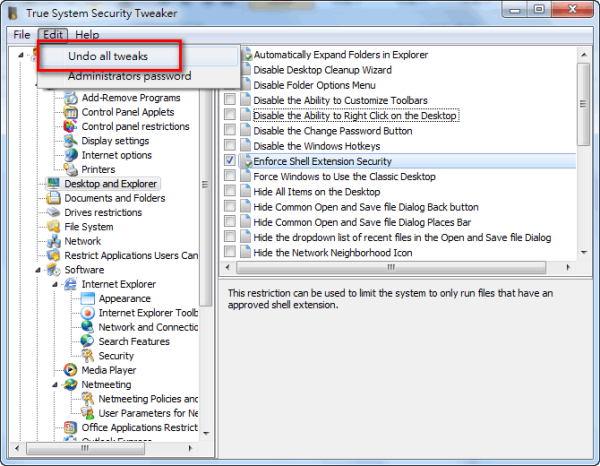The image size is (600, 466).
Task: Click the Appearance window icon
Action: click(x=88, y=298)
